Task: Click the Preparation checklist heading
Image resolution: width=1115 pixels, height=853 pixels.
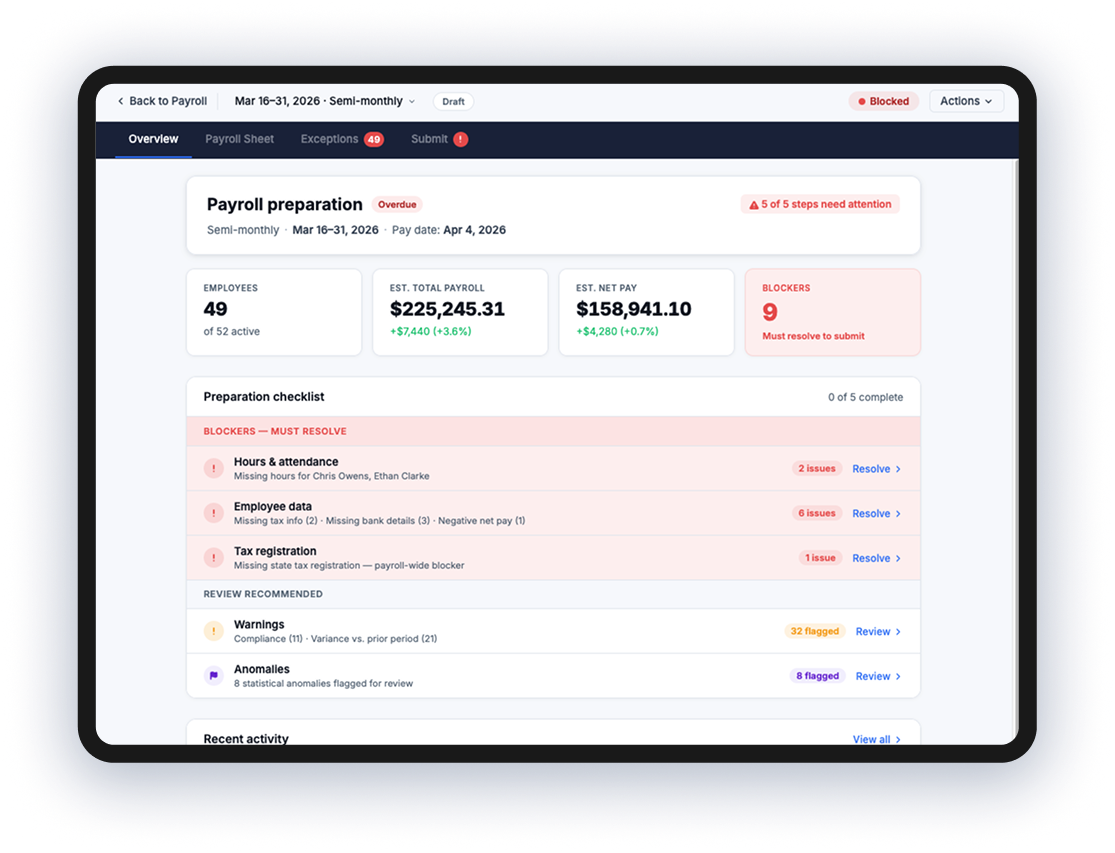Action: pos(264,397)
